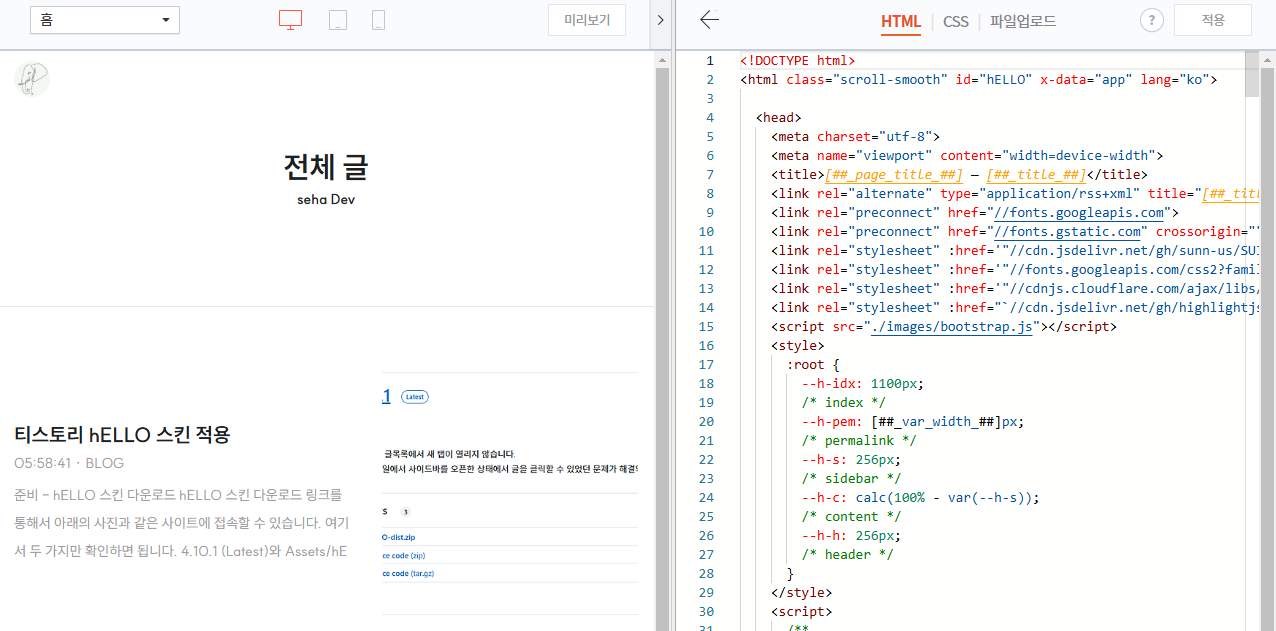This screenshot has height=631, width=1276.
Task: Click ./images/bootstrap.js script source
Action: (952, 327)
